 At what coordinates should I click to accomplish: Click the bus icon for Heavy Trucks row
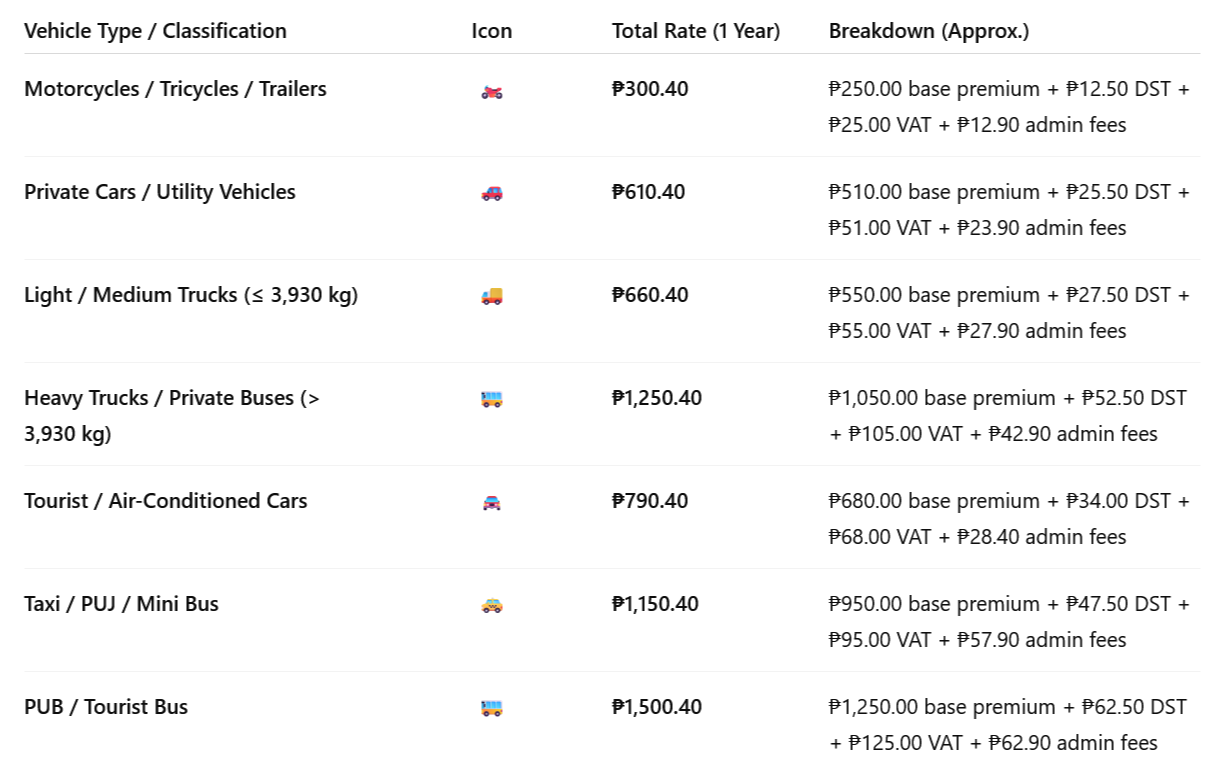(491, 399)
